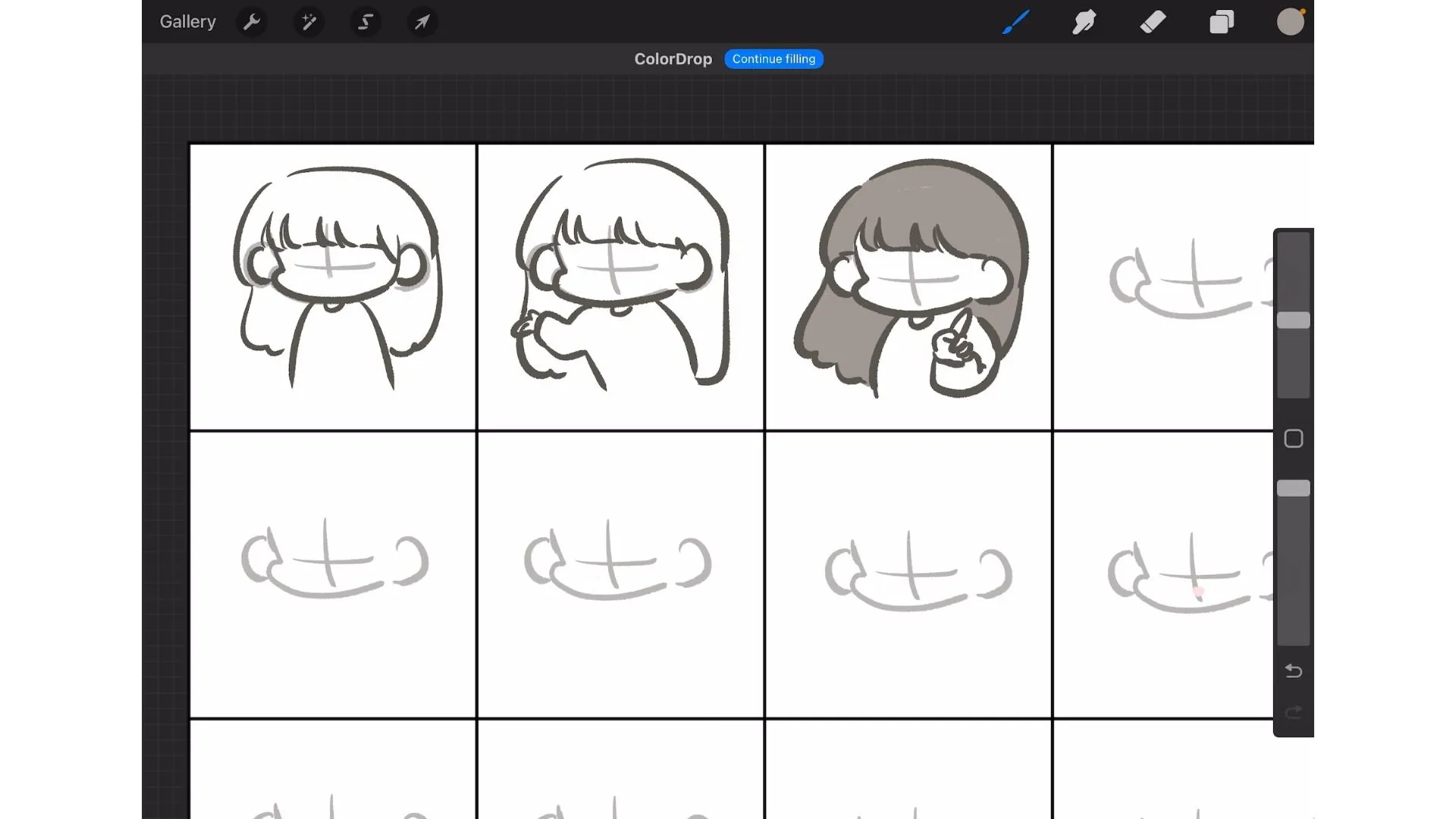Click the brush opacity slider handle
Screen dimensions: 1456x819
click(1293, 488)
